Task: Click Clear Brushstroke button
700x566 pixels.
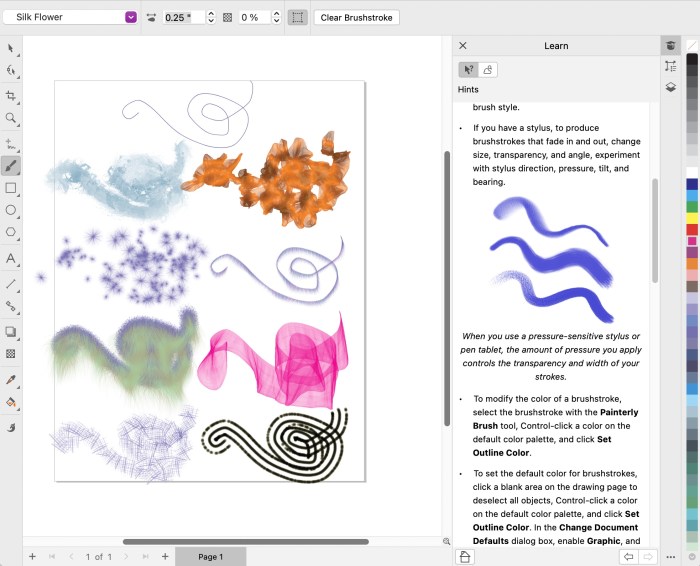Action: [x=356, y=17]
